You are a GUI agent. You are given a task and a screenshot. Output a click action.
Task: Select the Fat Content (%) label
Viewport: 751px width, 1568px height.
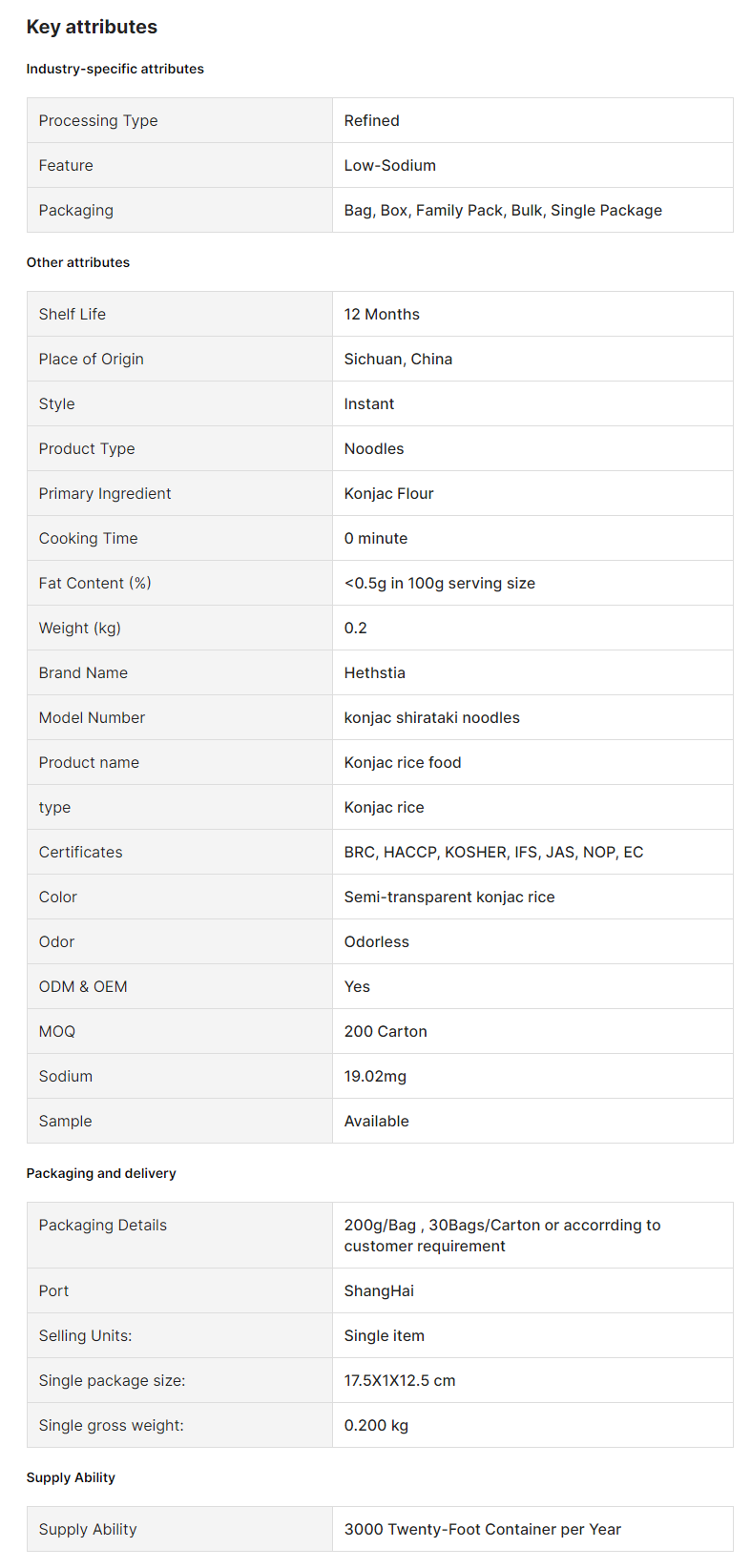pyautogui.click(x=94, y=583)
